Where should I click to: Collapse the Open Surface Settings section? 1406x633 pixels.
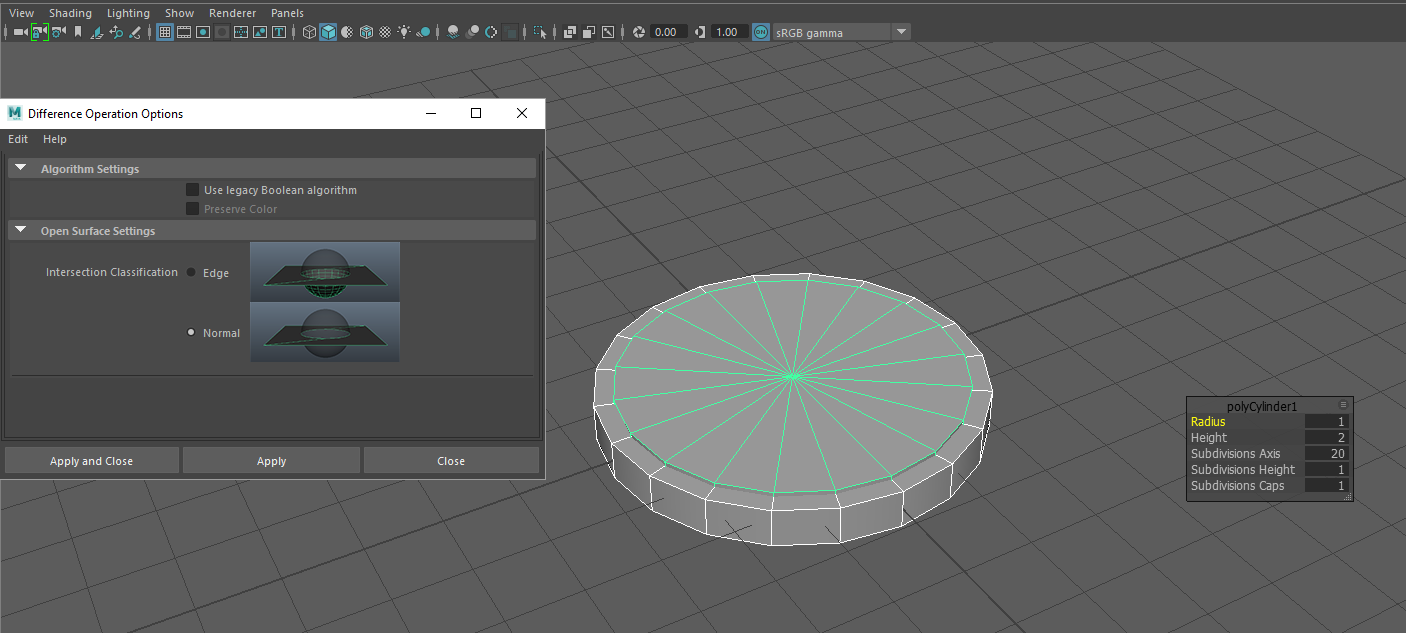coord(21,230)
